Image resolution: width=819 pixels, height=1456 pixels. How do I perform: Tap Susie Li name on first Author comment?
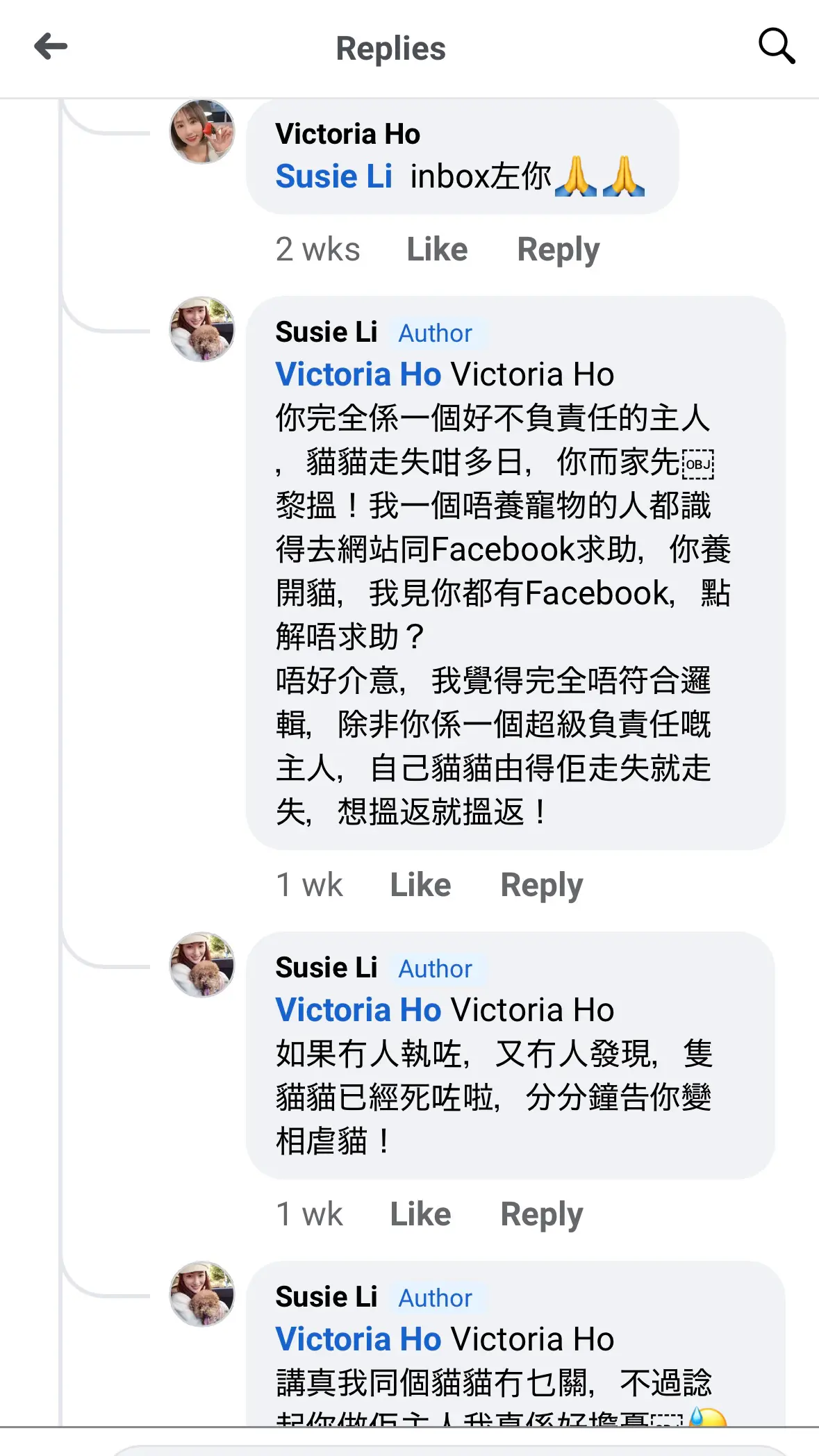coord(326,332)
